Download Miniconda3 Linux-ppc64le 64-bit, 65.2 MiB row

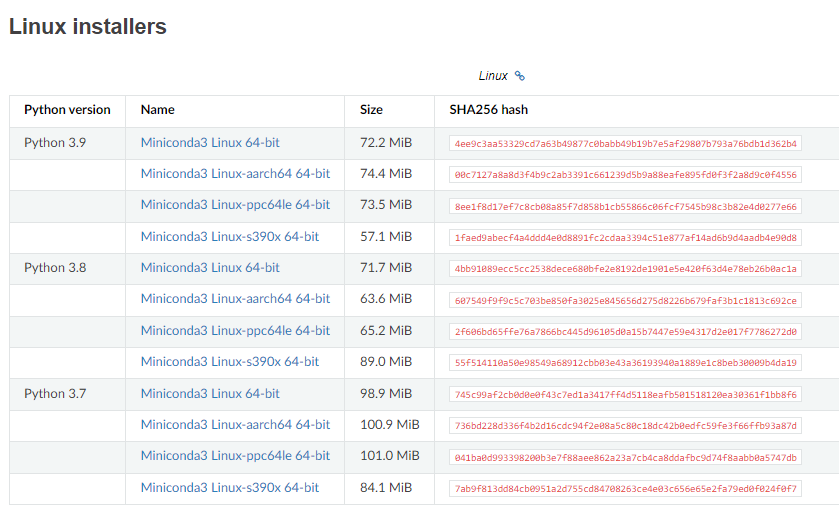tap(235, 331)
